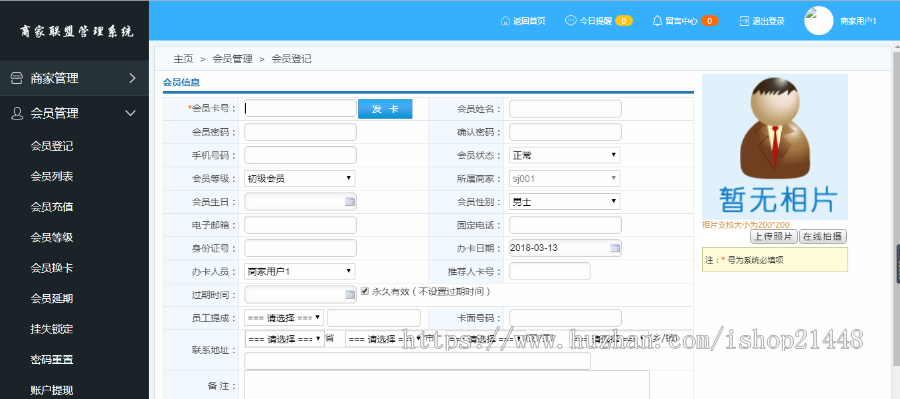This screenshot has height=399, width=900.
Task: Click the logout icon beside 退出登录
Action: click(x=744, y=21)
